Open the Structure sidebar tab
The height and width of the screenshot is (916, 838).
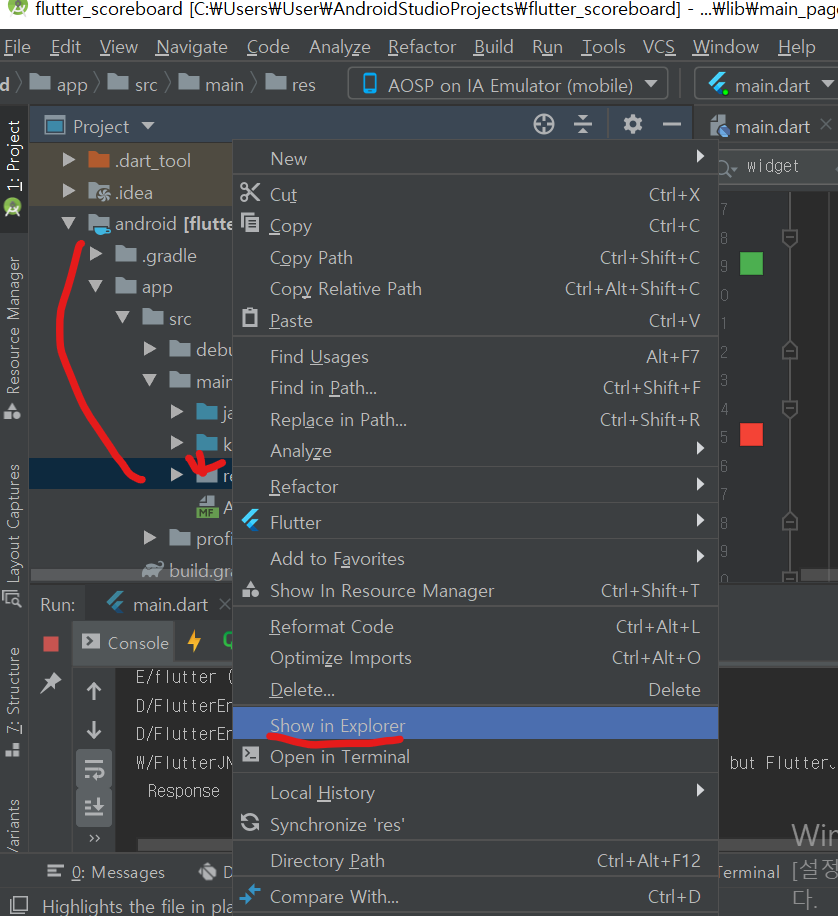tap(13, 701)
